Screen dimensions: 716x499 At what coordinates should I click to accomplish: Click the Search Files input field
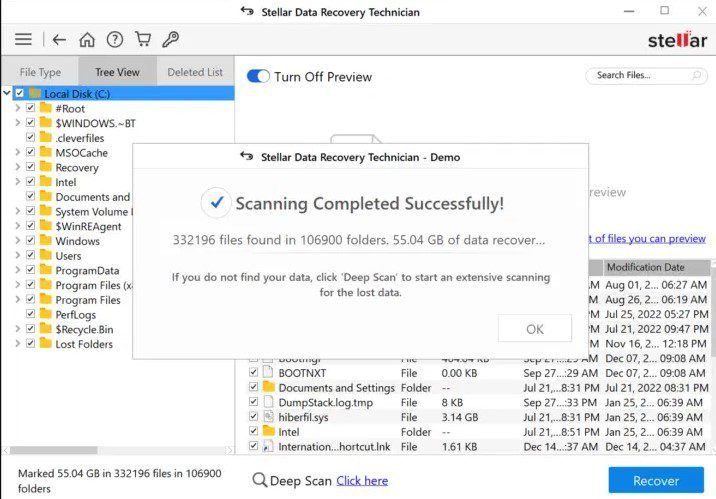pos(638,76)
